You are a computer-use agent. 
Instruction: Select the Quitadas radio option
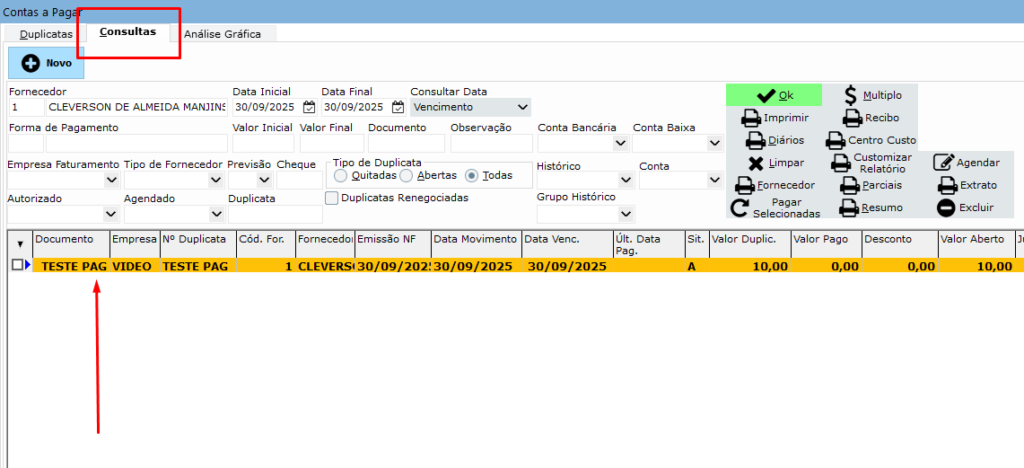click(341, 175)
